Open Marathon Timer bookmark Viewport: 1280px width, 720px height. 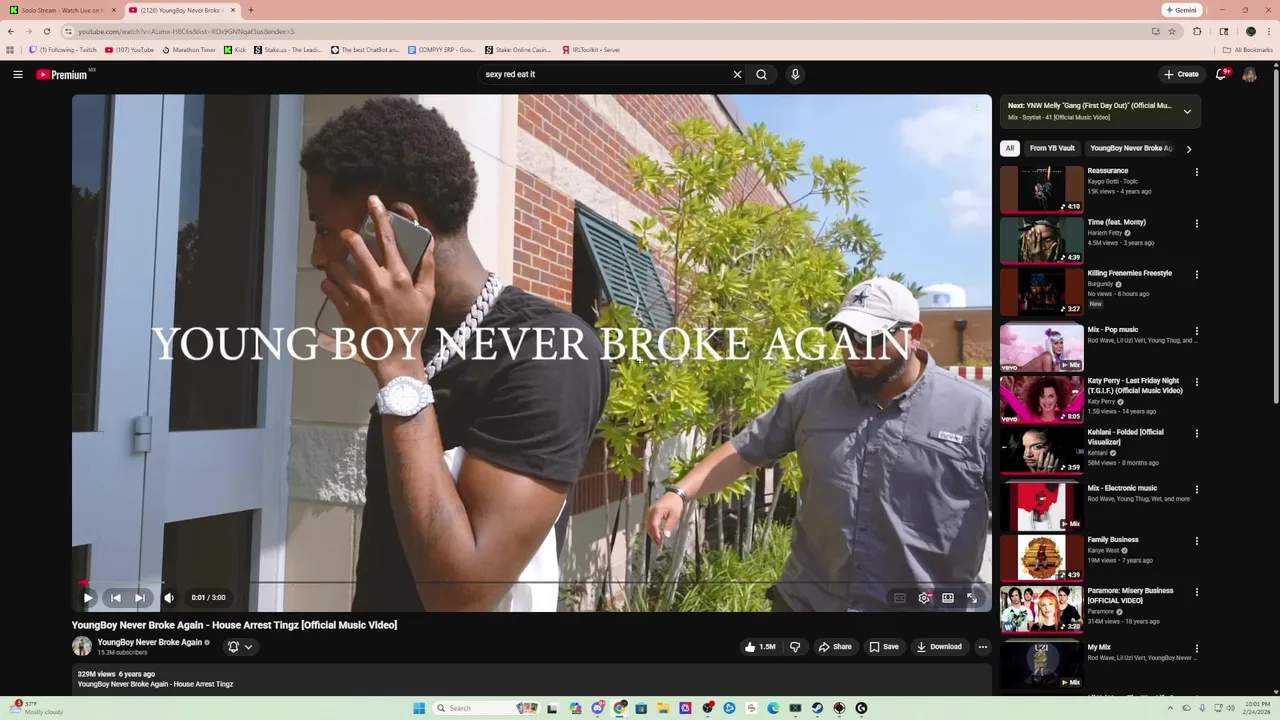point(189,50)
